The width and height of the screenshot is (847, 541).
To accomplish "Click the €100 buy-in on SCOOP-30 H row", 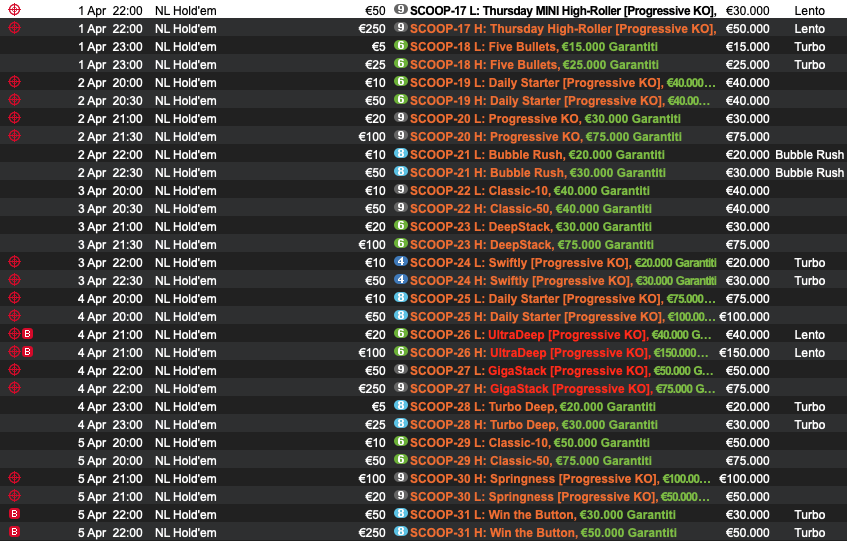I will click(x=372, y=479).
